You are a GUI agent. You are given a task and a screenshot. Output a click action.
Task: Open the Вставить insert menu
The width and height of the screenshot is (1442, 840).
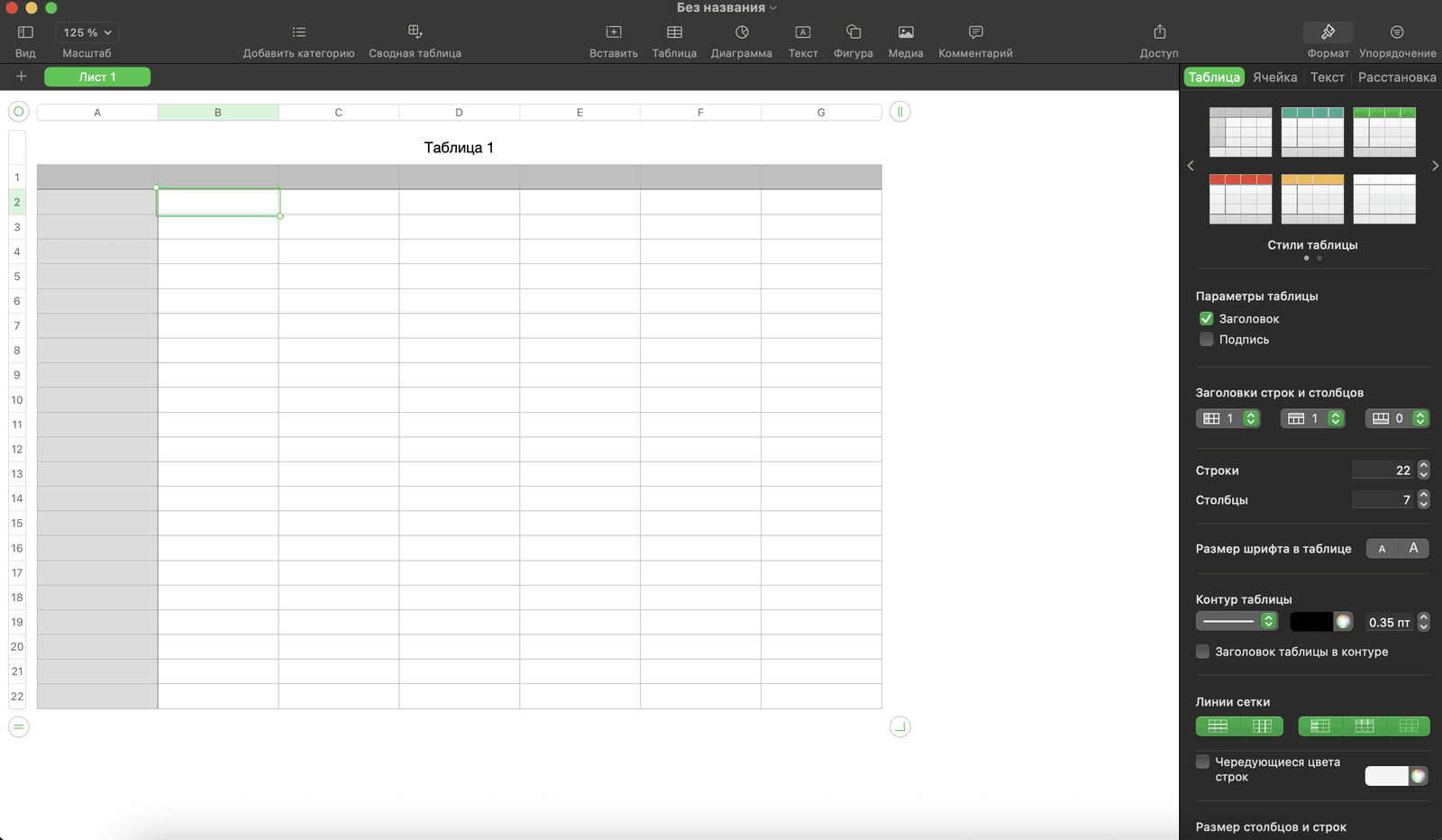coord(614,32)
